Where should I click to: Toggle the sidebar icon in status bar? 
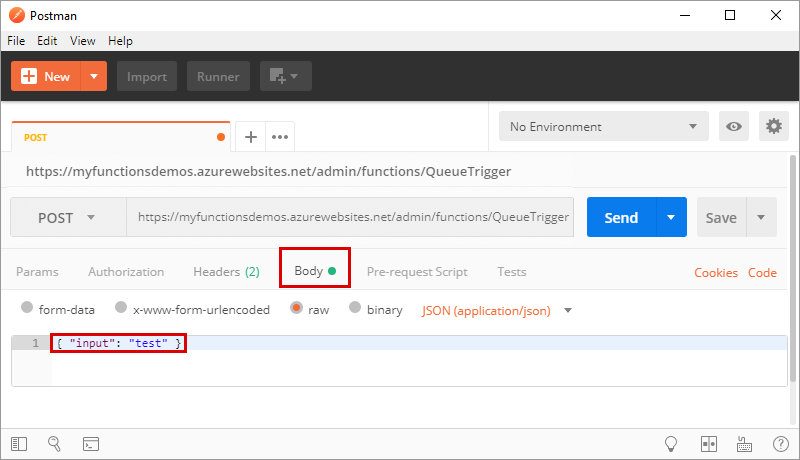pyautogui.click(x=19, y=444)
